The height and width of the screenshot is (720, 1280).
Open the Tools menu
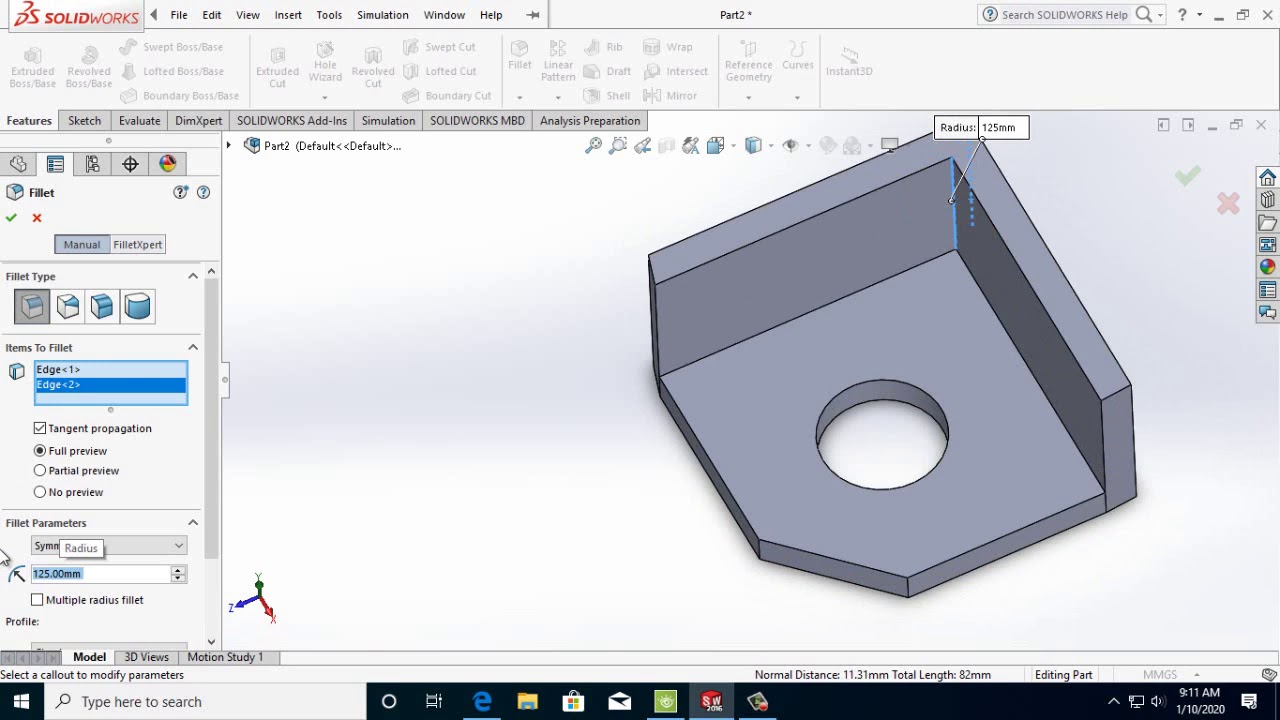[x=329, y=15]
